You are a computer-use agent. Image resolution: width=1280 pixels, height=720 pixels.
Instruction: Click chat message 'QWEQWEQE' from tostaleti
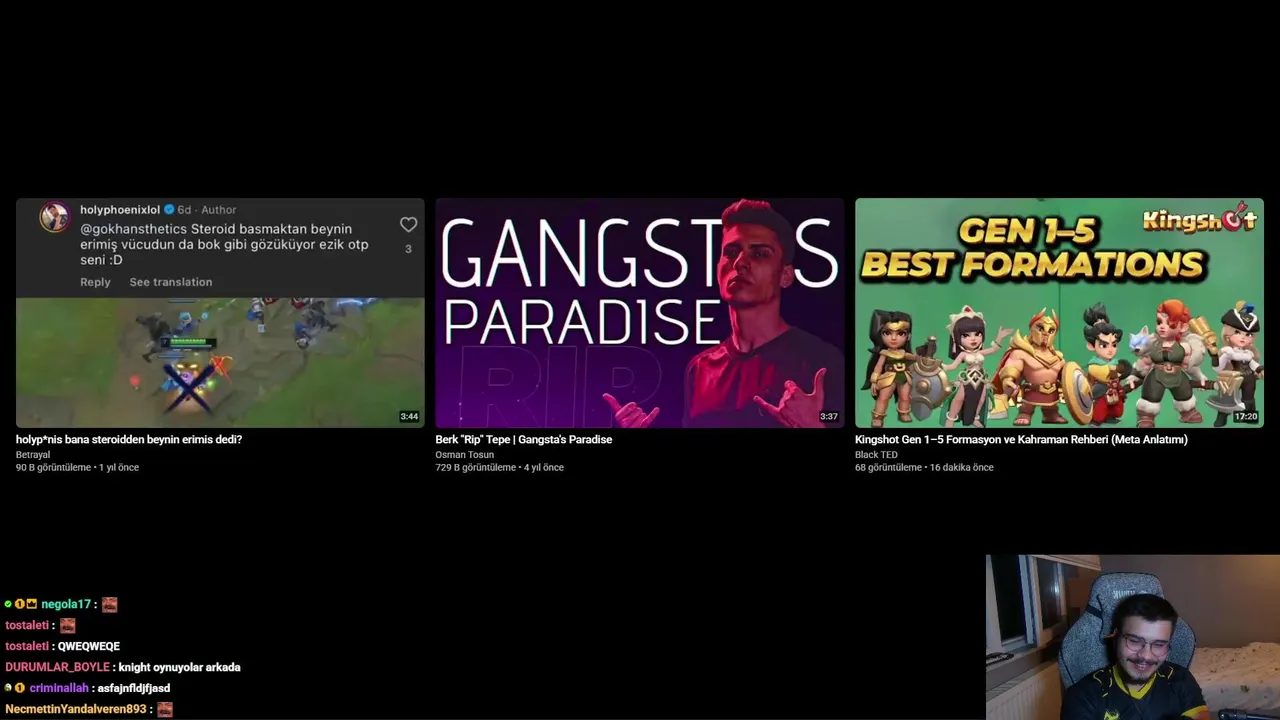[x=89, y=646]
